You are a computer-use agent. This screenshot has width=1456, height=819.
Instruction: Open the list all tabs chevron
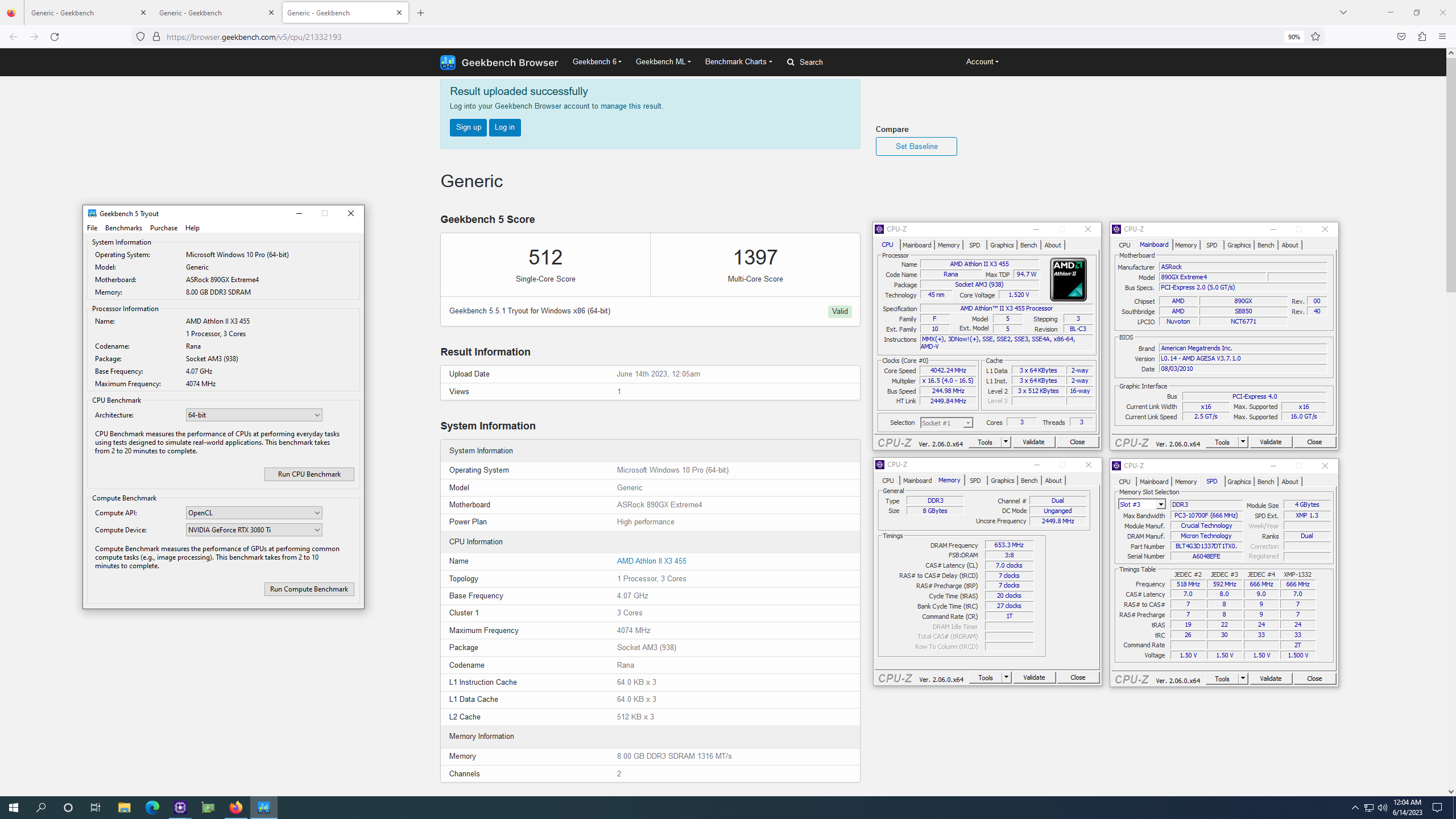(1343, 13)
